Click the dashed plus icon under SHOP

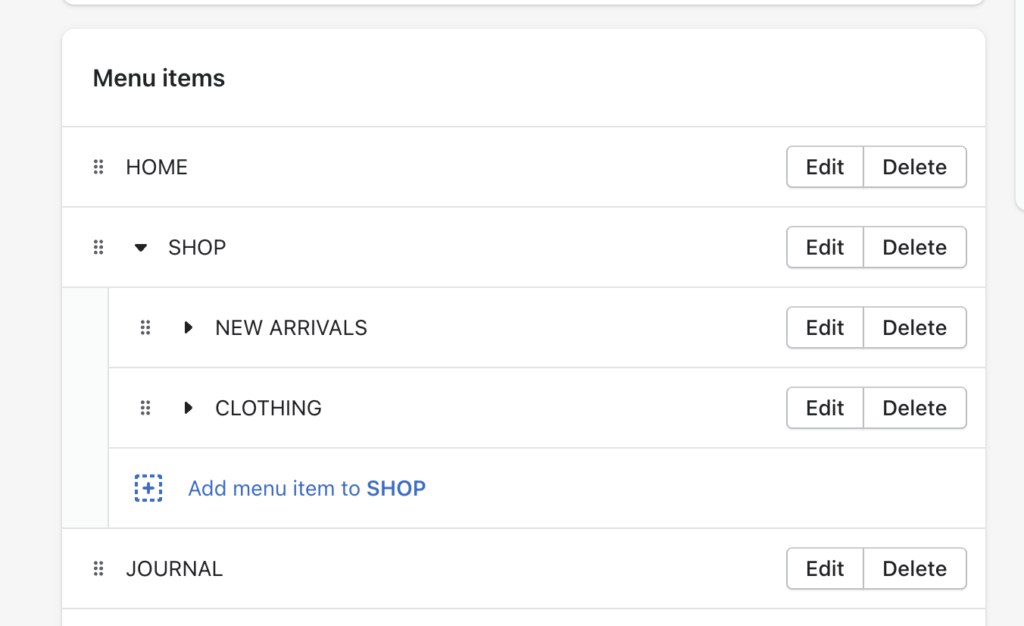(x=148, y=488)
